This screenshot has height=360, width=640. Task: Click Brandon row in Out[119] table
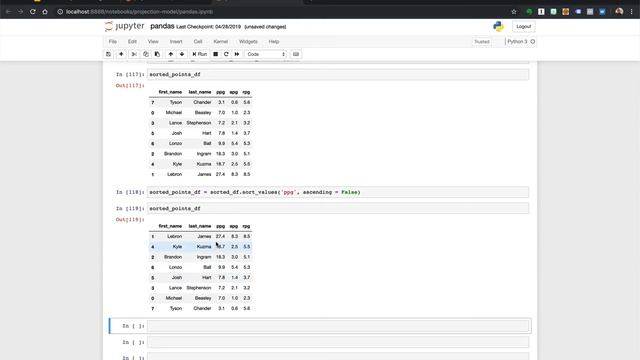point(200,257)
